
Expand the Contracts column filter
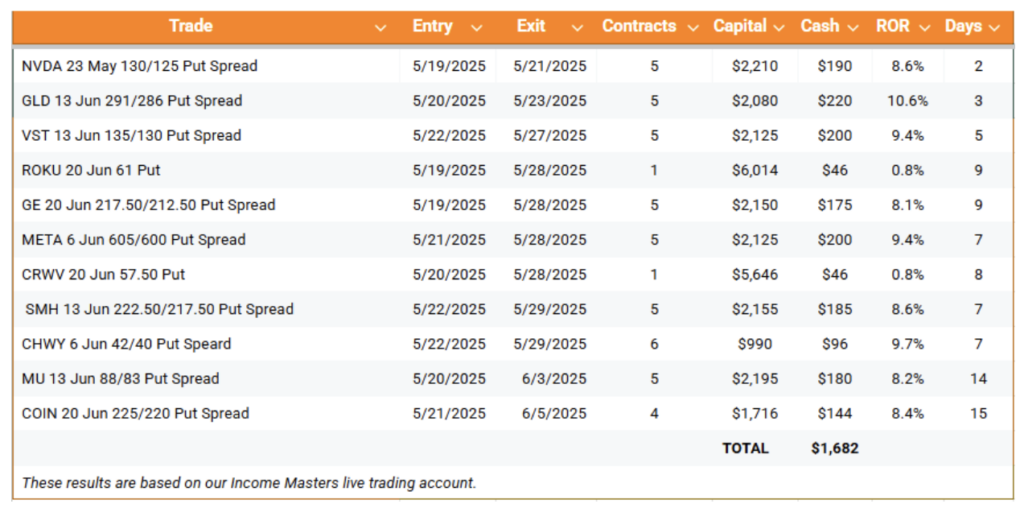click(694, 28)
